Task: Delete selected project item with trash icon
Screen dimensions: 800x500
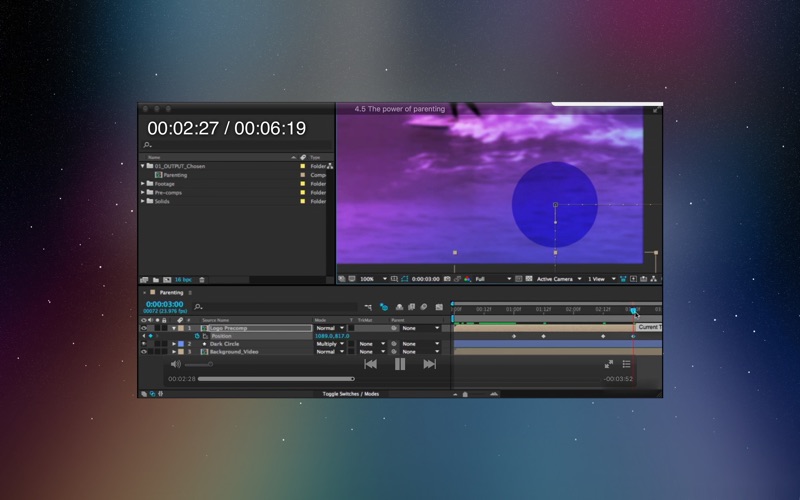Action: click(x=202, y=280)
